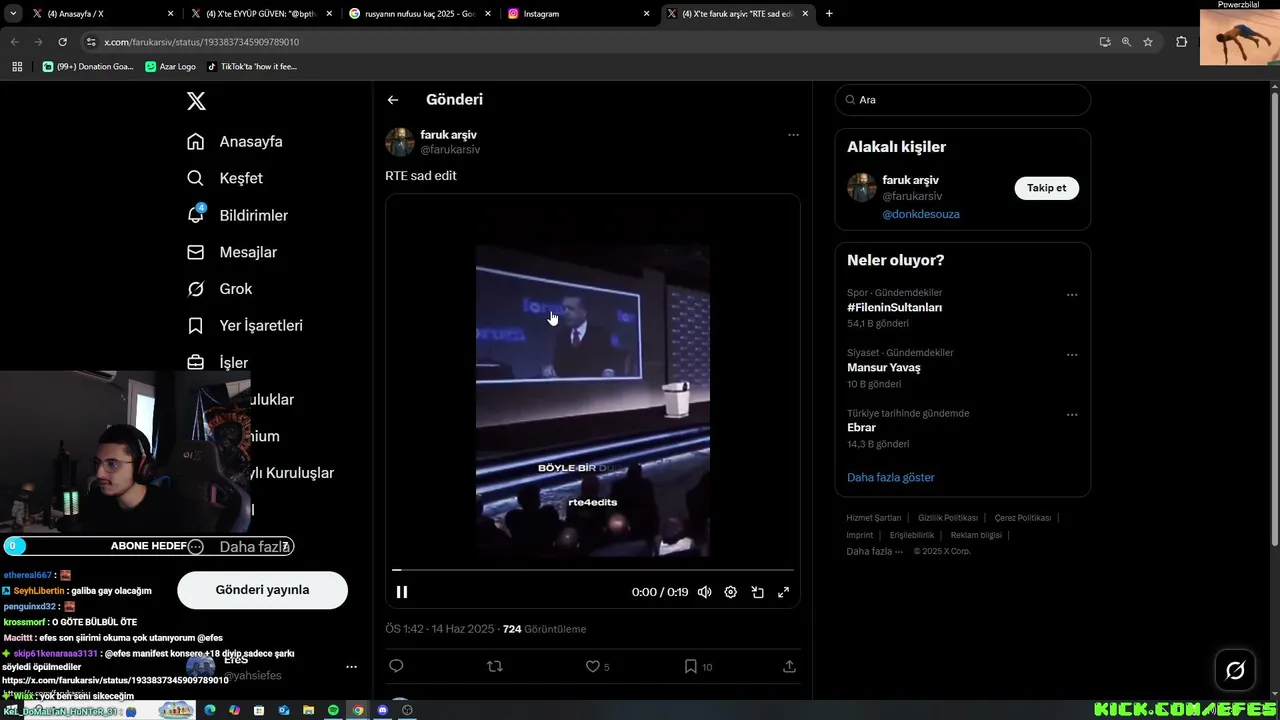This screenshot has width=1280, height=720.
Task: Open Mesajlar messages
Action: pyautogui.click(x=232, y=252)
